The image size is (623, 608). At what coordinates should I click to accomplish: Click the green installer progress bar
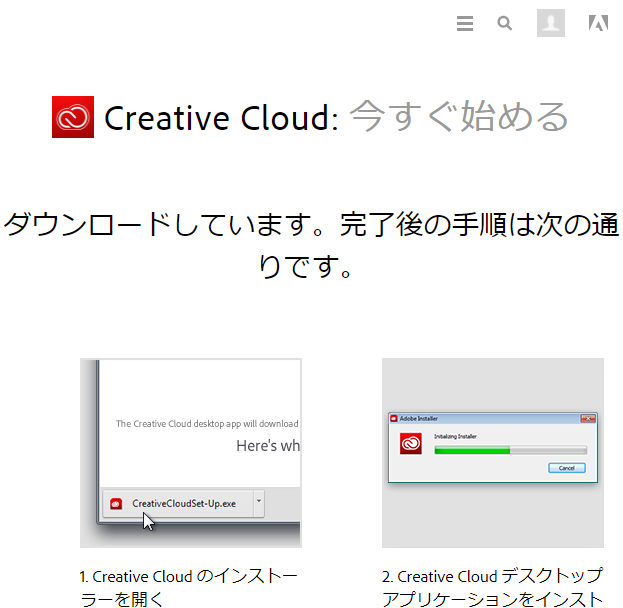[511, 450]
